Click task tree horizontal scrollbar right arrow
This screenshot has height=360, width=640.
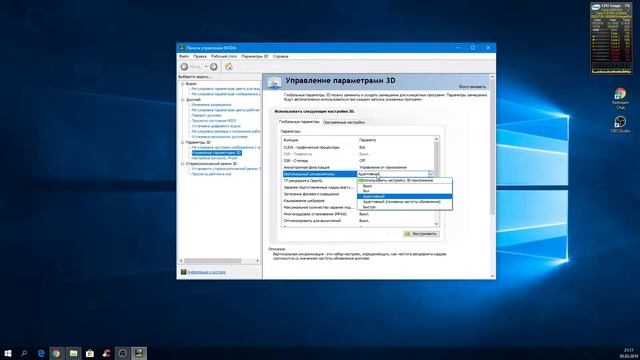(x=258, y=261)
